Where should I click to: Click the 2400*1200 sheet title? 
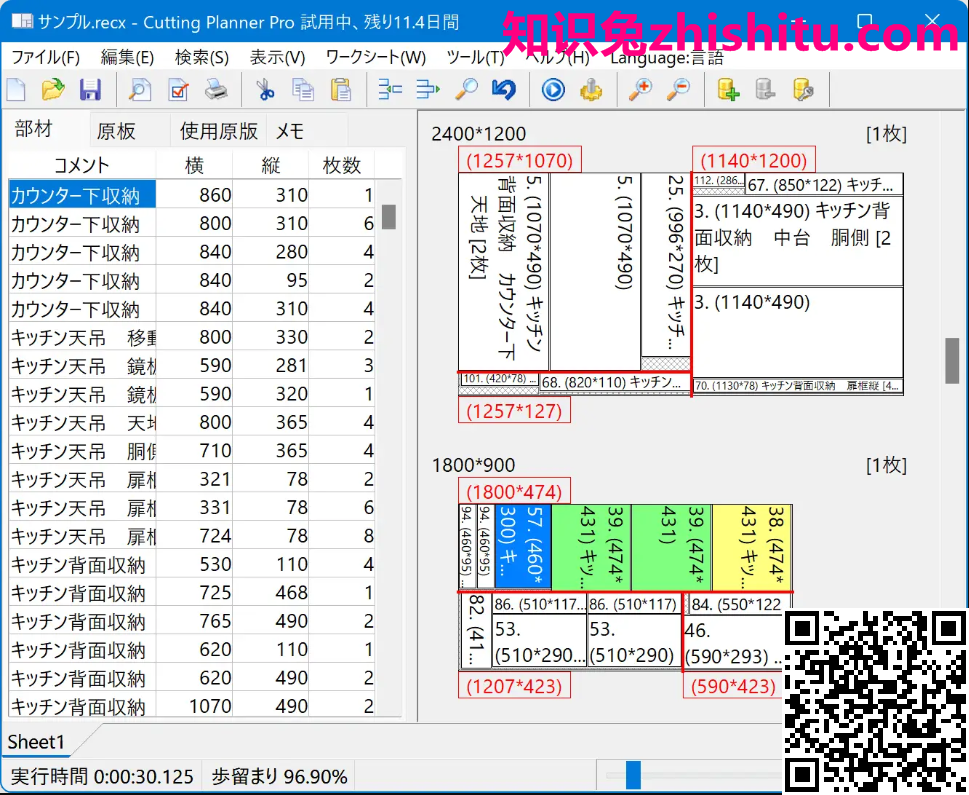pyautogui.click(x=479, y=134)
